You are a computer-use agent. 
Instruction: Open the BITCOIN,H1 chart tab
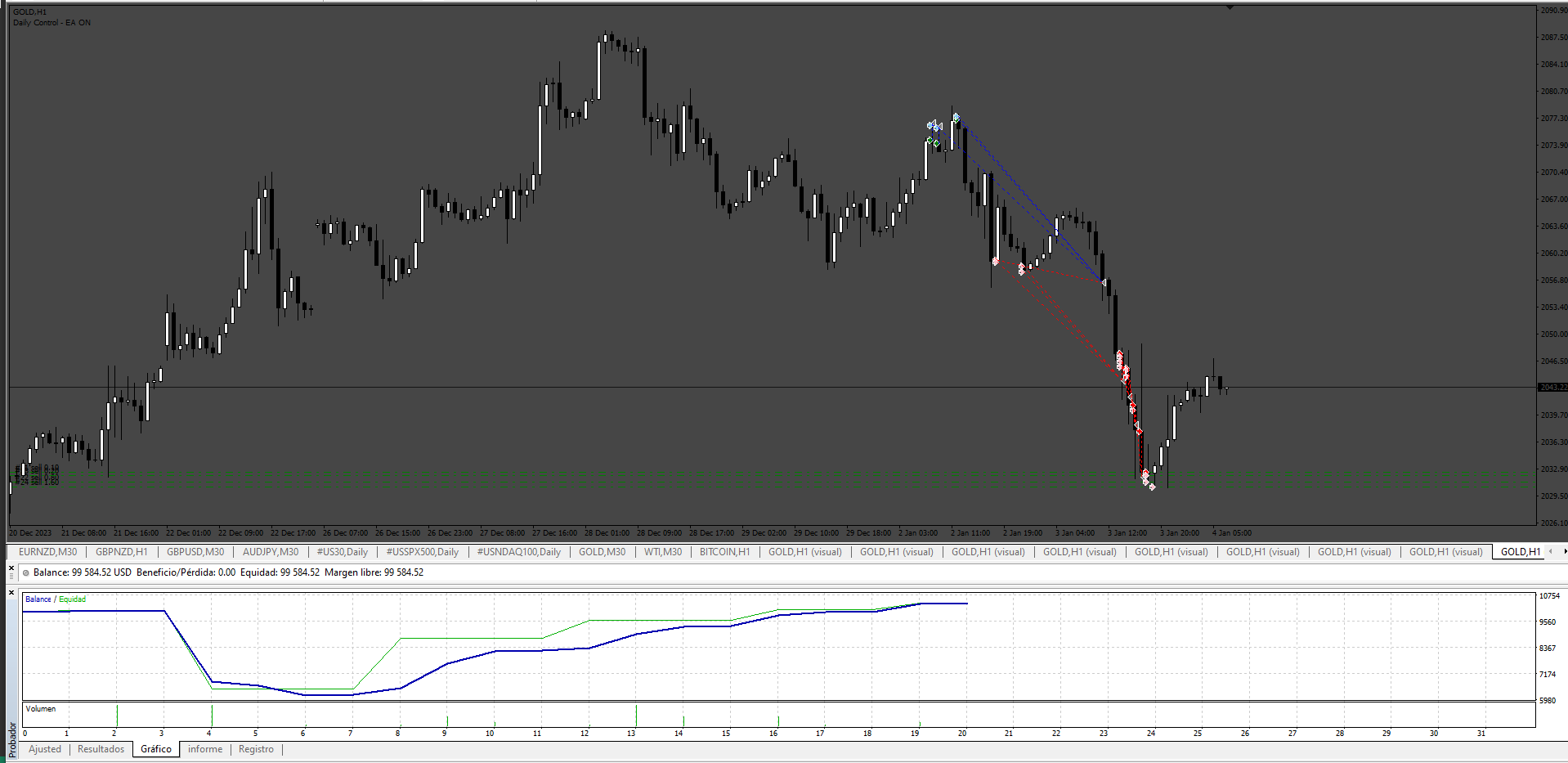(x=725, y=552)
